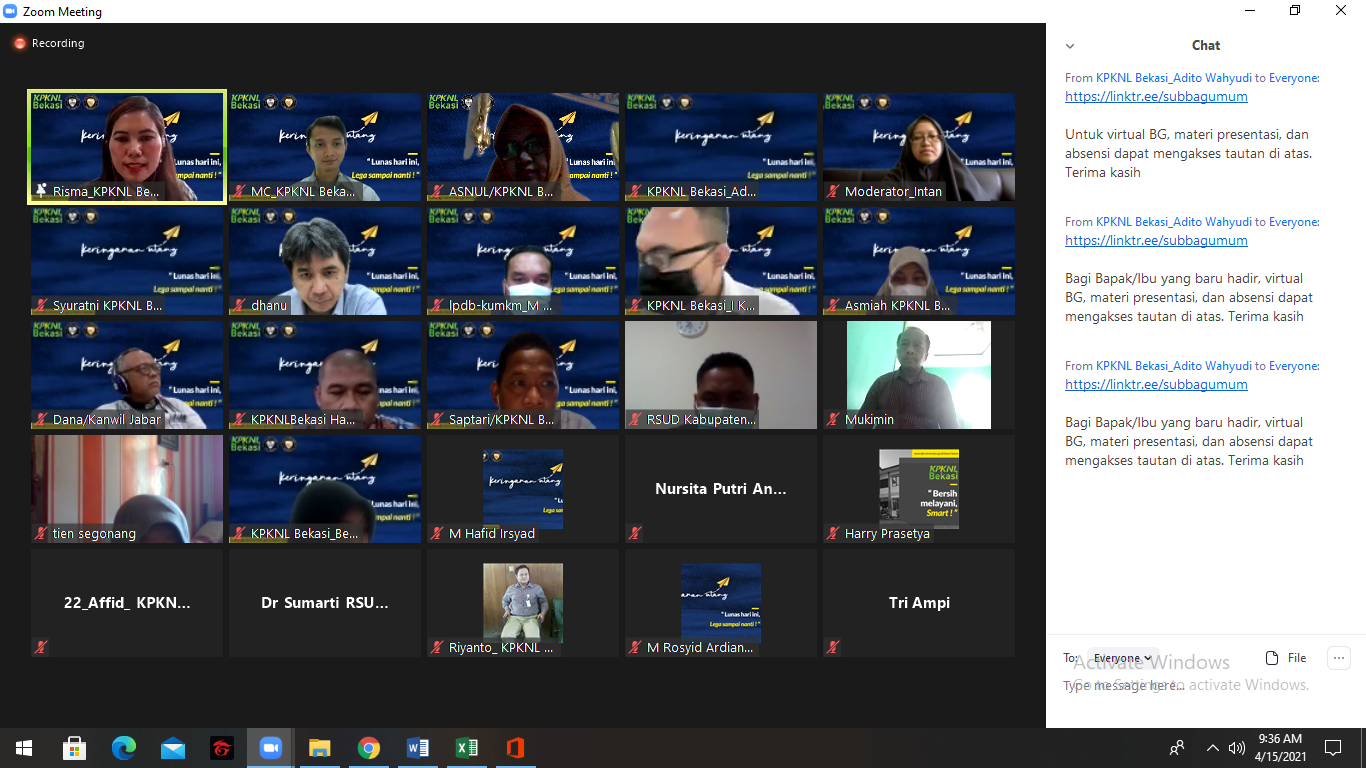
Task: Show hidden system tray icons
Action: (x=1212, y=748)
